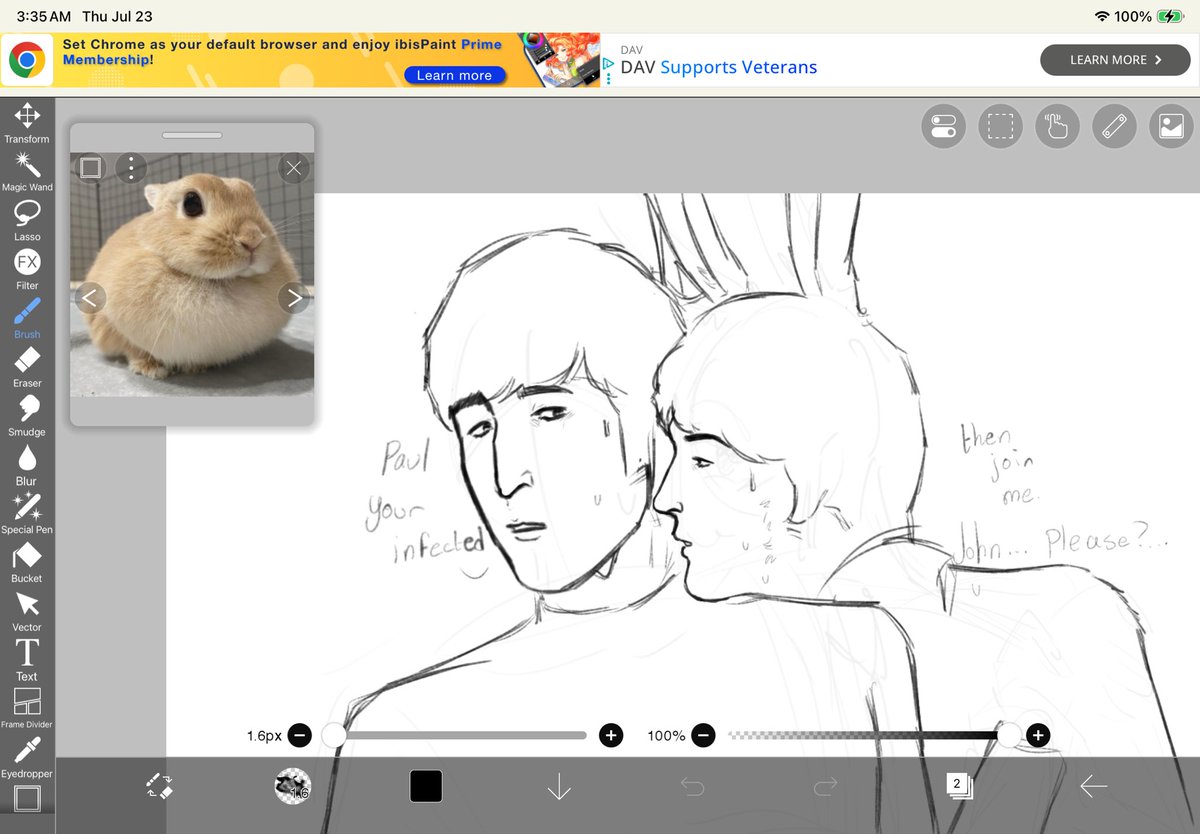Screen dimensions: 1200x834
Task: Open the black color swatch
Action: pyautogui.click(x=426, y=786)
